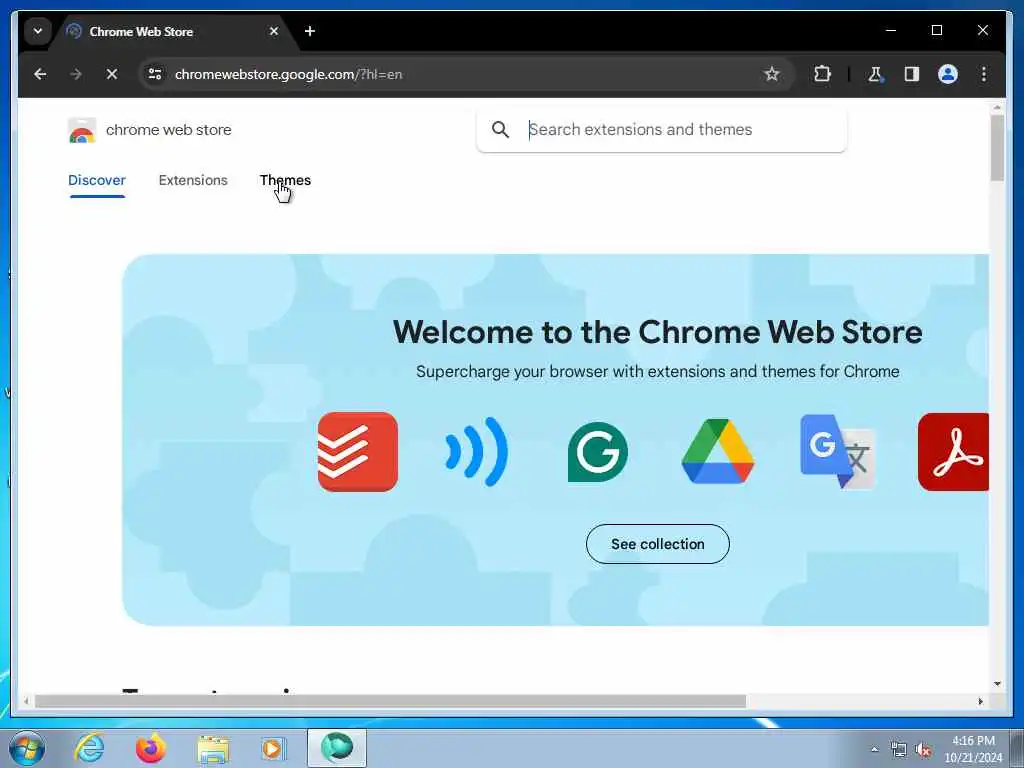
Task: Open the muted volume tray icon
Action: (923, 749)
